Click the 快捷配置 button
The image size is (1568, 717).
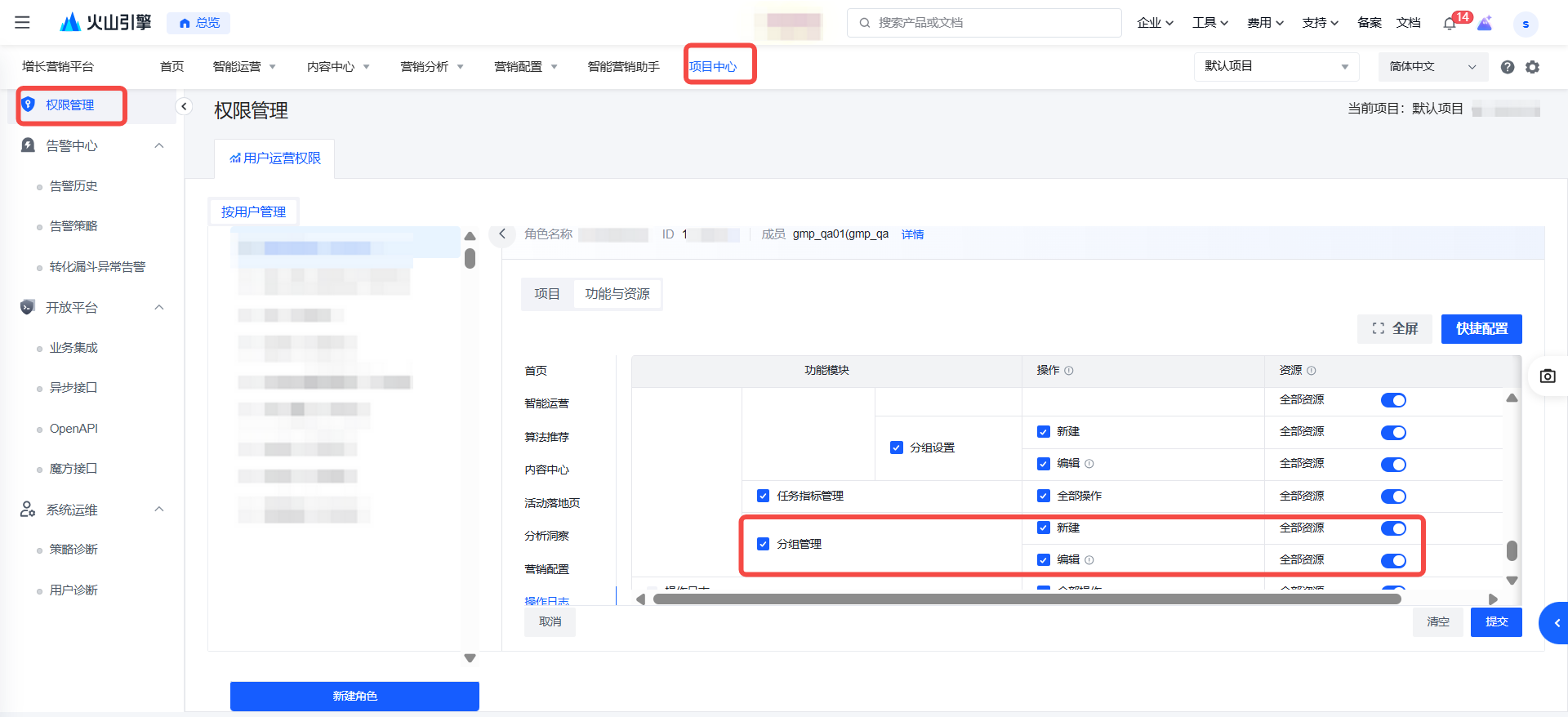[x=1481, y=329]
